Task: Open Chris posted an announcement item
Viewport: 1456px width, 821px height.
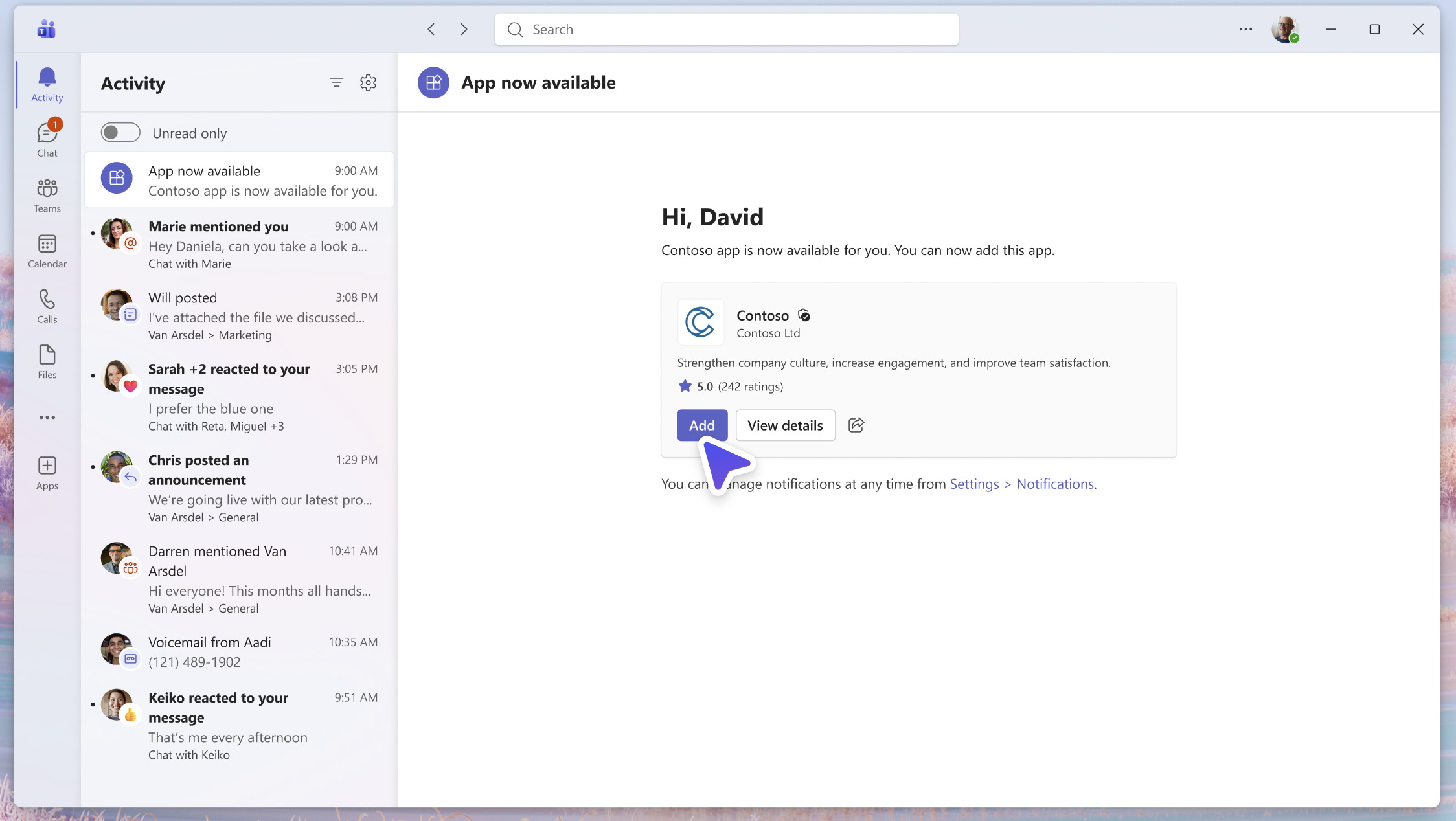Action: 239,488
